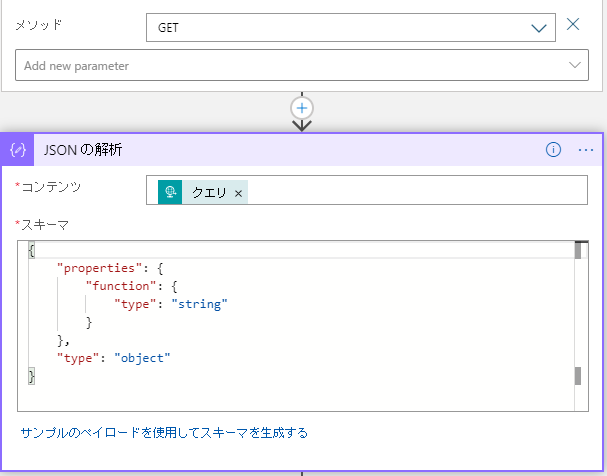Click the "object" value in schema

pos(142,358)
